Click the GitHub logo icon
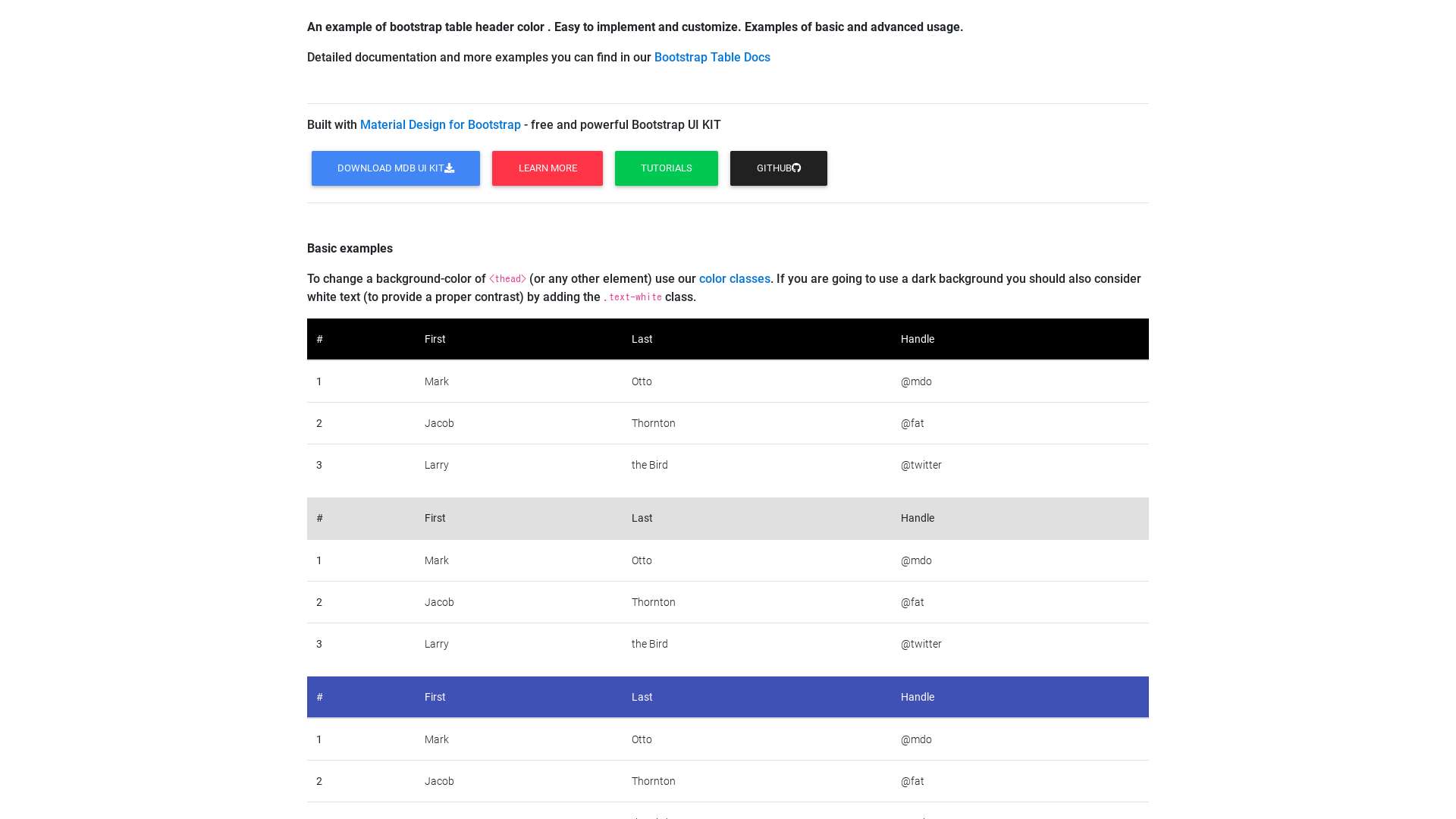Screen dimensions: 1456x819 pos(796,168)
